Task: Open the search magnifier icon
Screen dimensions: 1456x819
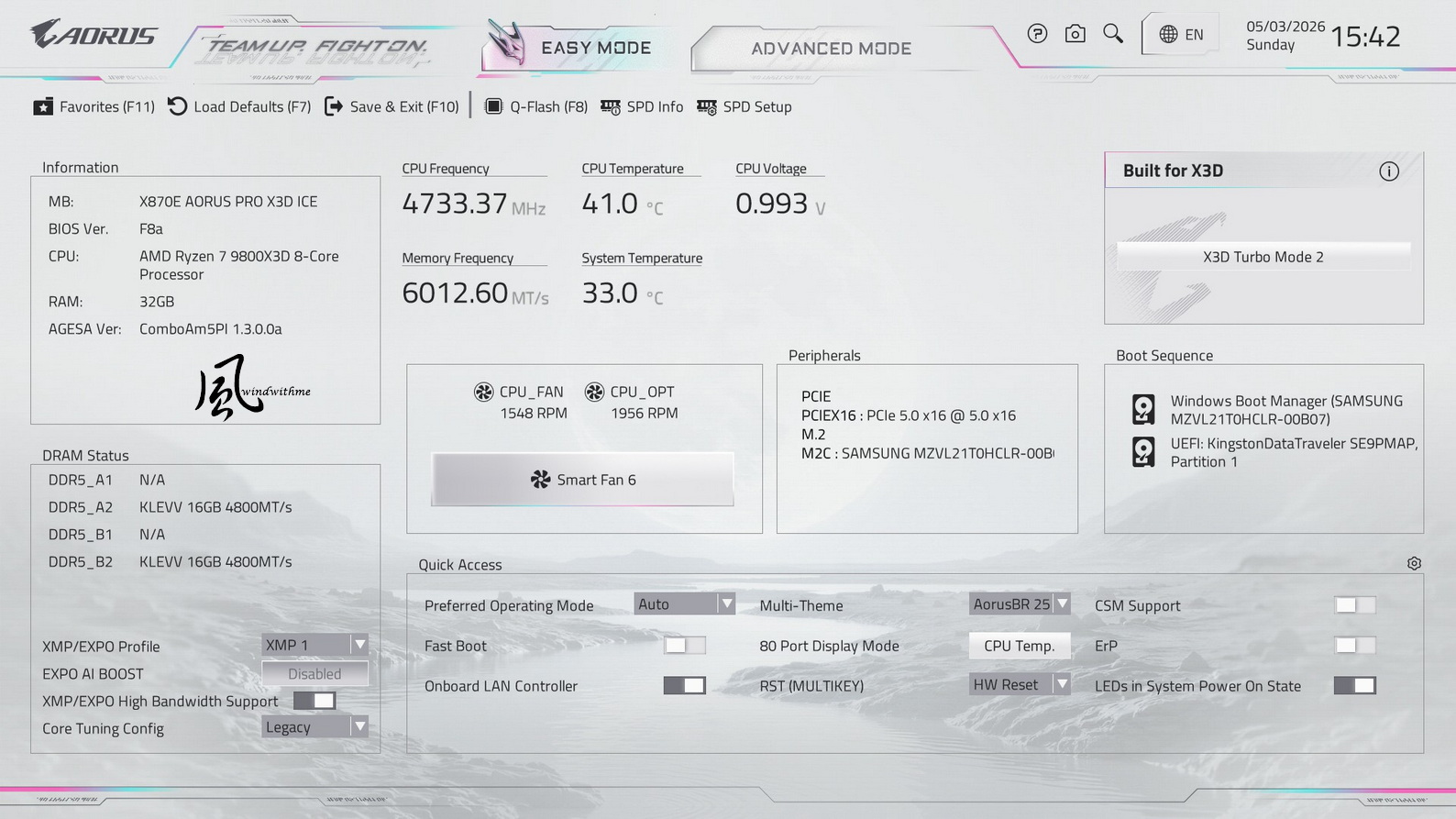Action: point(1113,34)
